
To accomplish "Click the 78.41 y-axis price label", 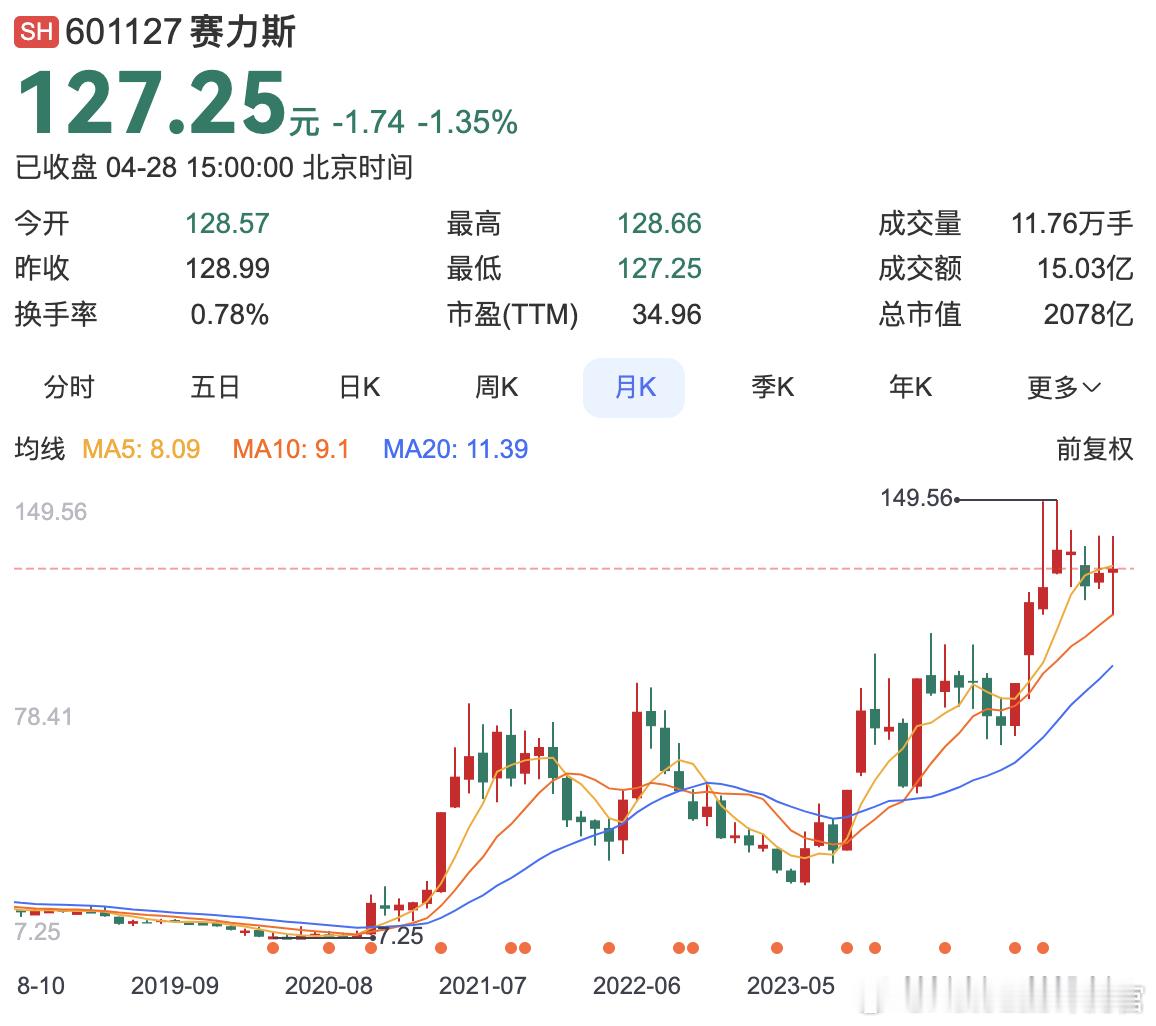I will click(44, 716).
